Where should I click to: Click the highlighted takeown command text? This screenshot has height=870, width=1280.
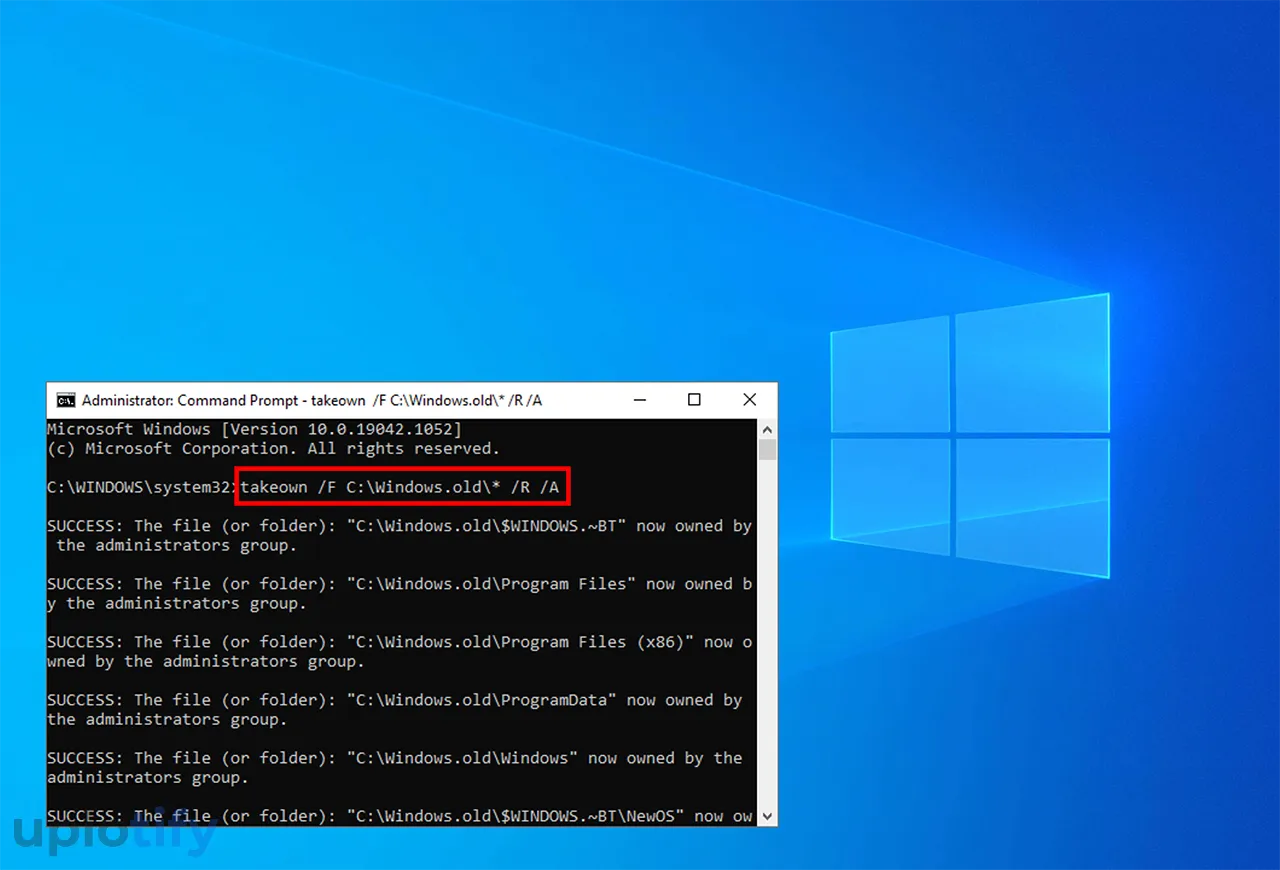[400, 487]
